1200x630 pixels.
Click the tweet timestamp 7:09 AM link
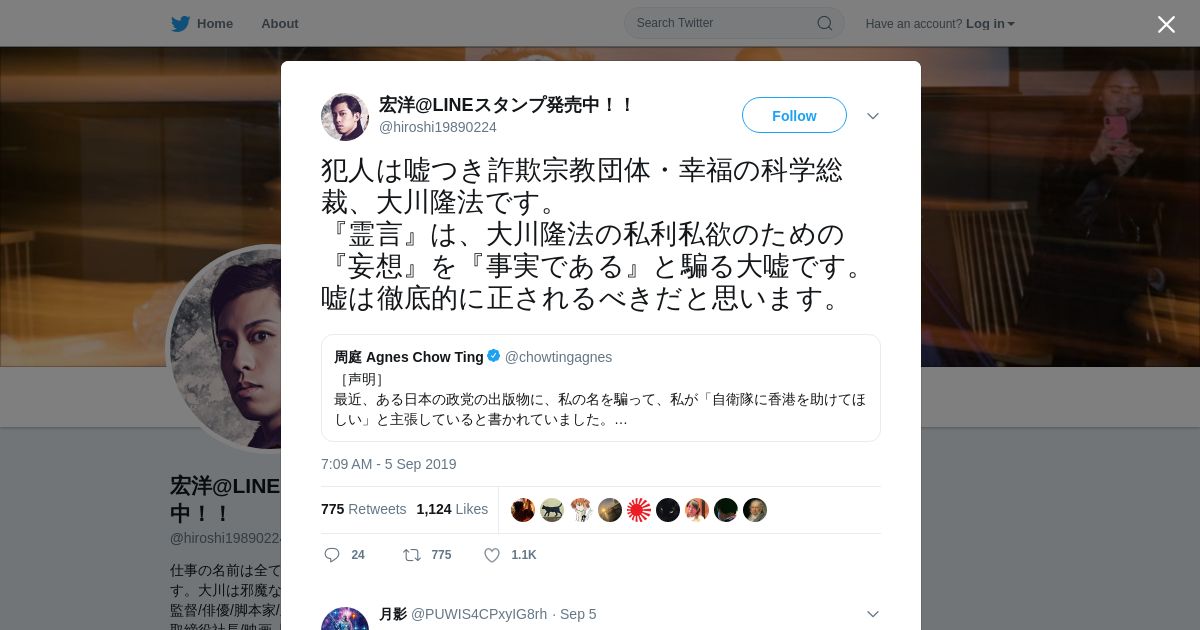pyautogui.click(x=388, y=464)
